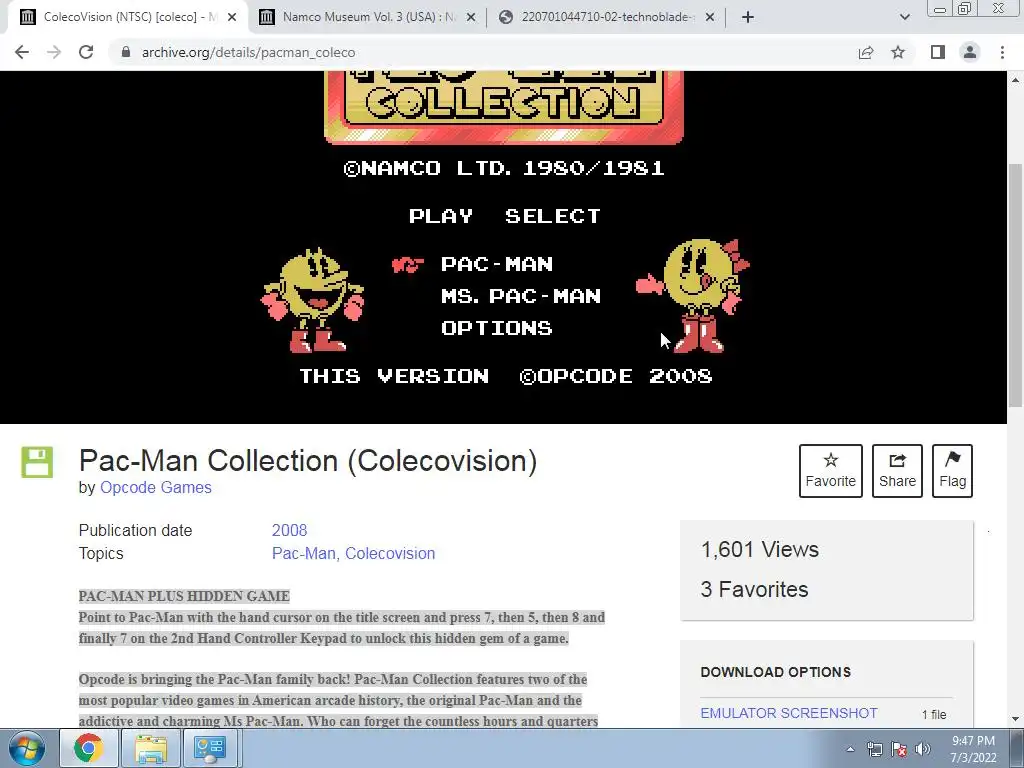Click the Action Center flag tray icon
This screenshot has height=768, width=1024.
(899, 749)
